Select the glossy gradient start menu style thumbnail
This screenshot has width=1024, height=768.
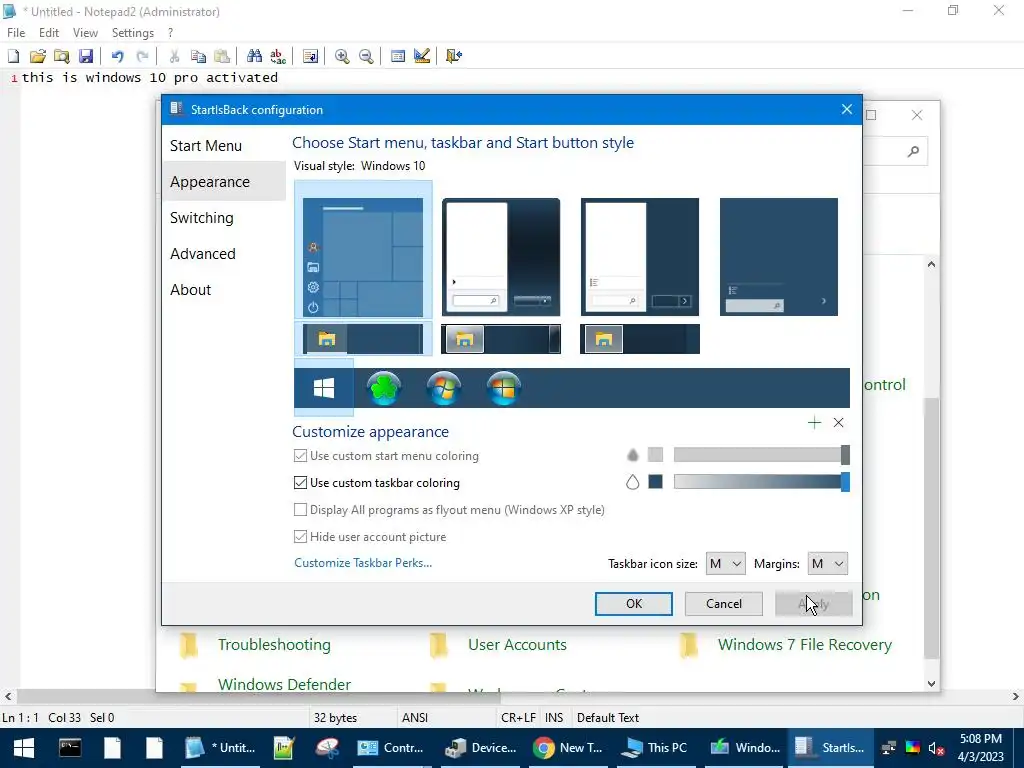pyautogui.click(x=501, y=257)
